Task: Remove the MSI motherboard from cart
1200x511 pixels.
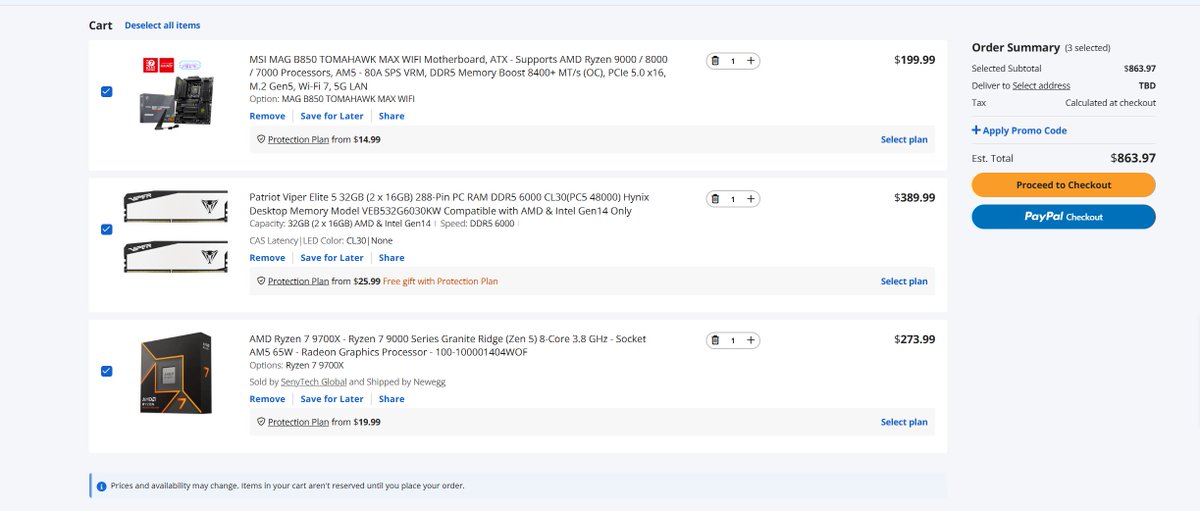Action: coord(267,116)
